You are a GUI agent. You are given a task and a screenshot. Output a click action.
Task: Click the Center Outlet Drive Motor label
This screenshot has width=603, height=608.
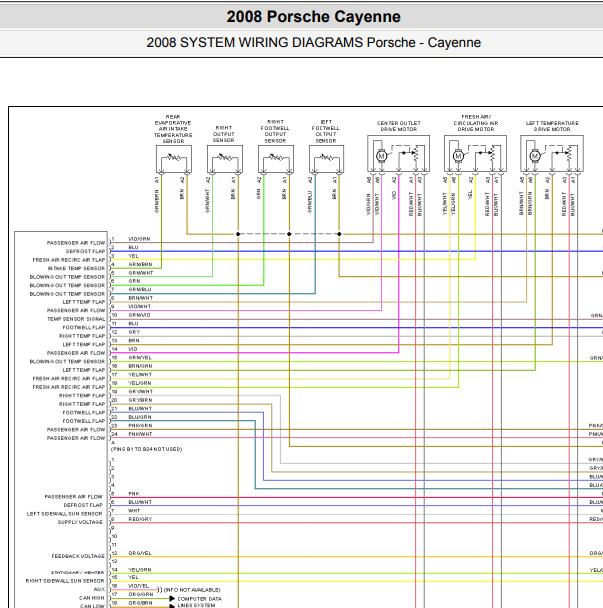tap(399, 126)
